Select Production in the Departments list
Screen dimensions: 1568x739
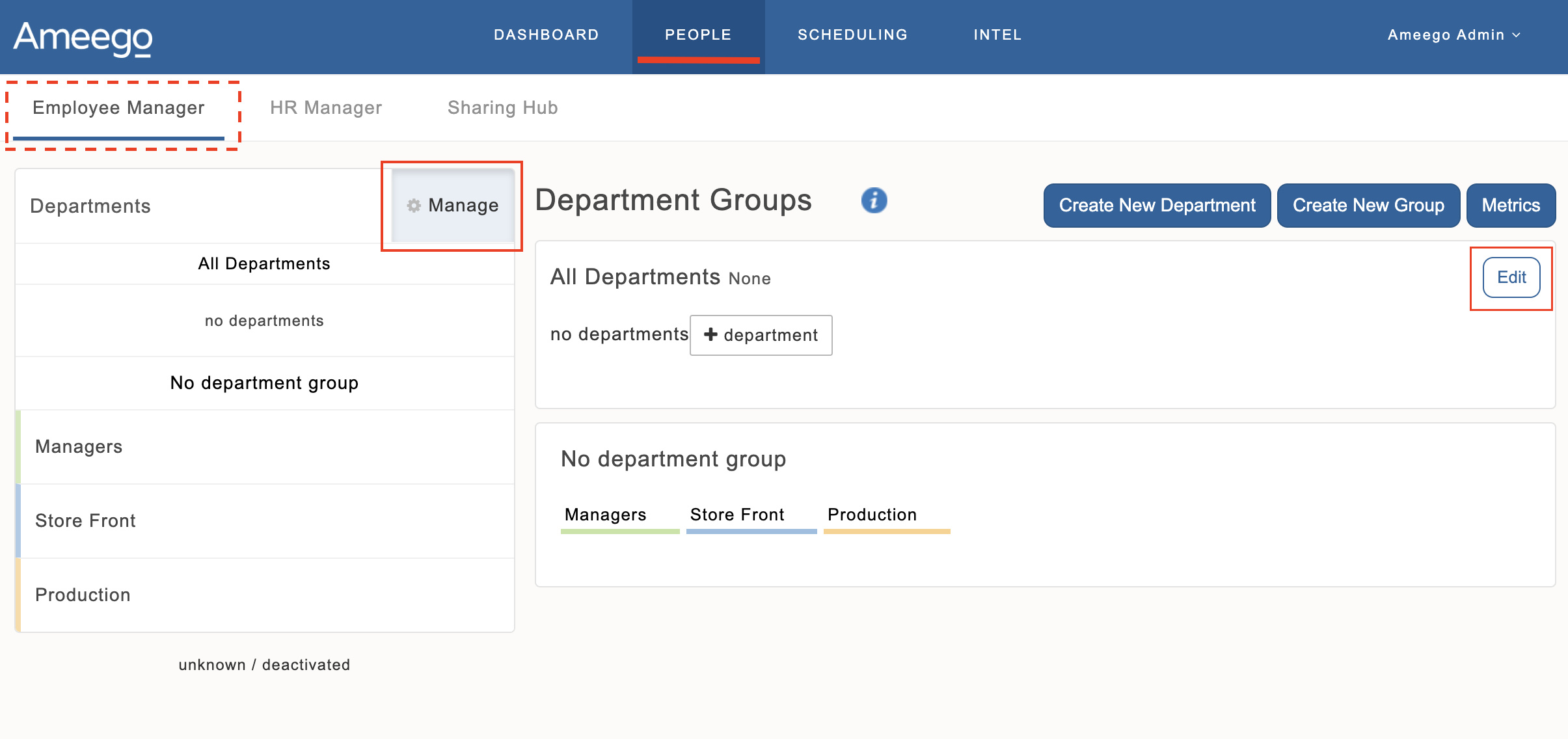coord(83,594)
